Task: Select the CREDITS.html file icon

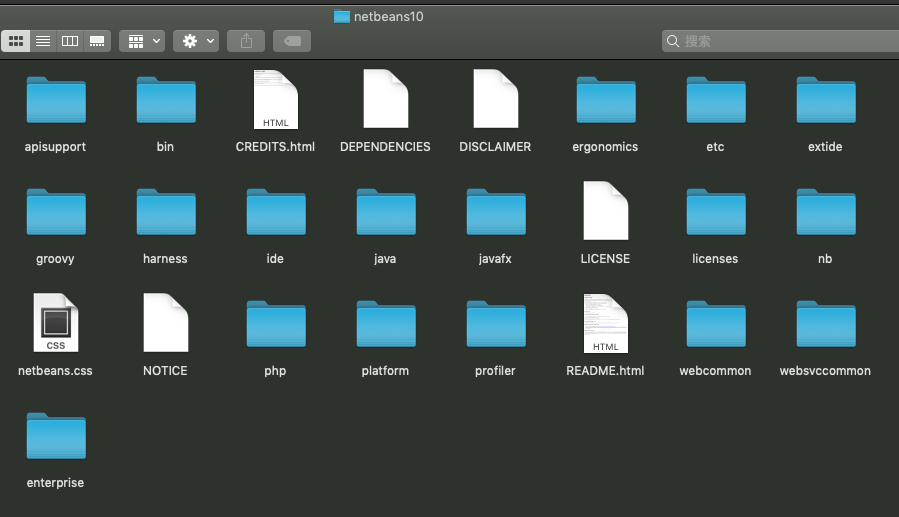Action: [x=276, y=99]
